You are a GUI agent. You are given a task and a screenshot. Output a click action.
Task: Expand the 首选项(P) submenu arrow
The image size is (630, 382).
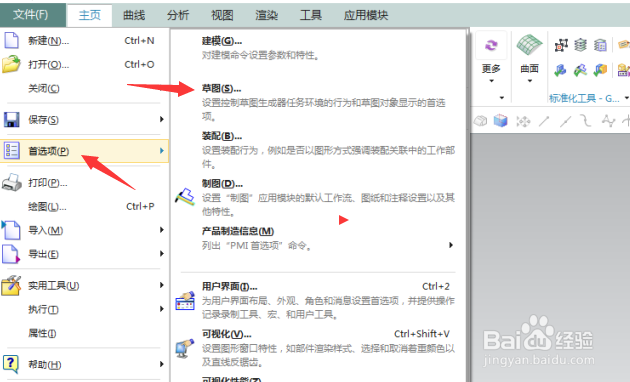pos(162,151)
